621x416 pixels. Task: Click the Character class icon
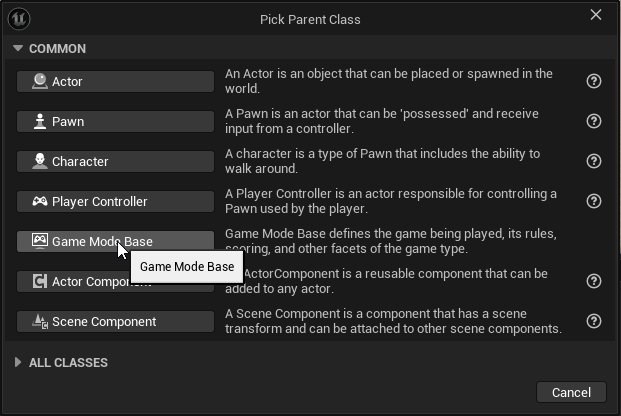pos(40,161)
